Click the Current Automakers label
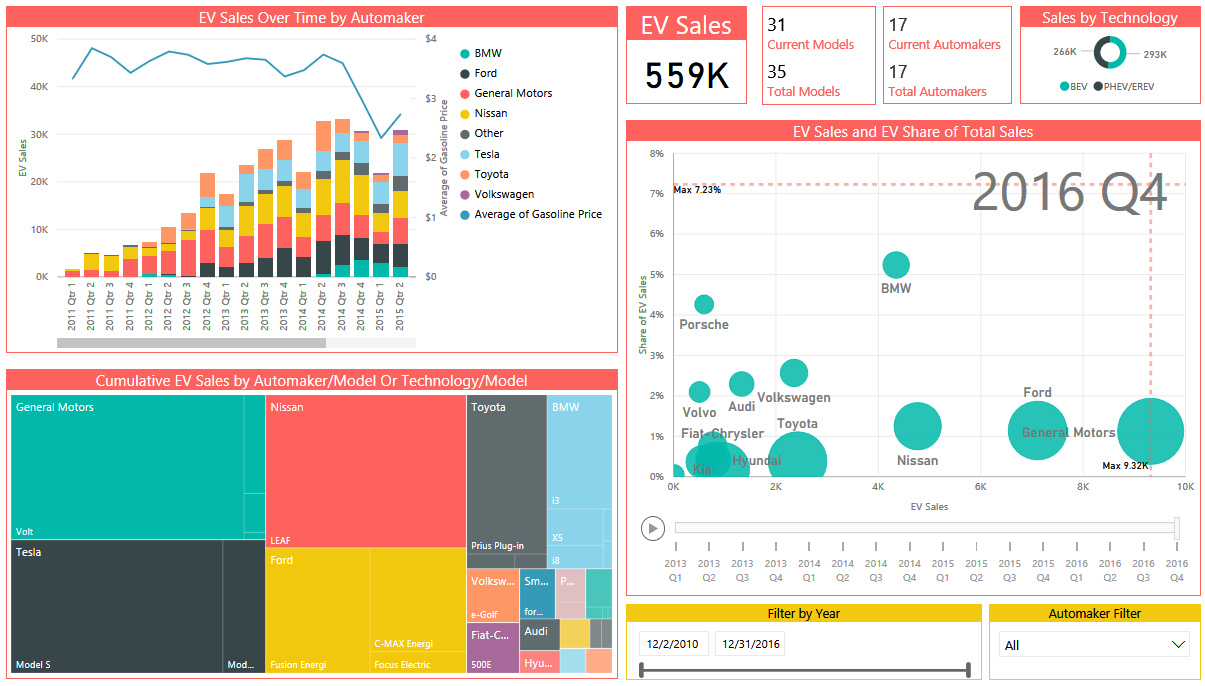This screenshot has width=1205, height=686. click(x=944, y=45)
